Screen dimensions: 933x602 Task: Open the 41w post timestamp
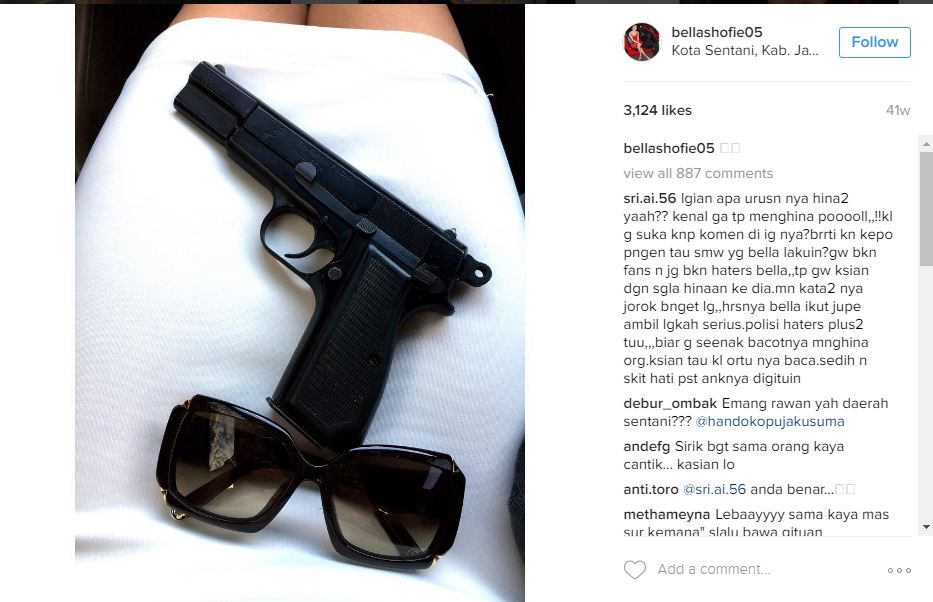[x=898, y=110]
